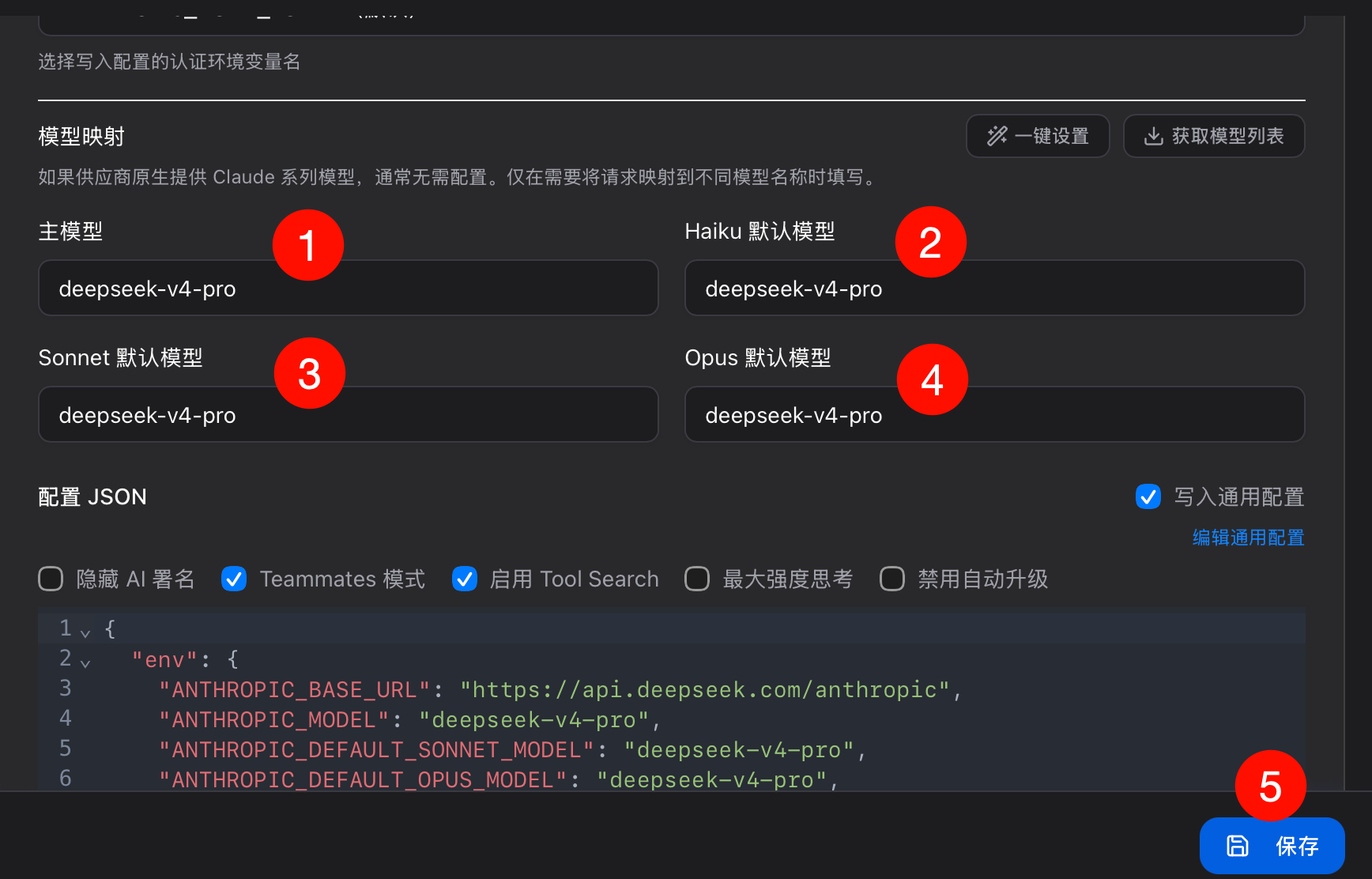
Task: Click the "ANTHROPIC_MODEL" line in the editor
Action: pyautogui.click(x=409, y=719)
